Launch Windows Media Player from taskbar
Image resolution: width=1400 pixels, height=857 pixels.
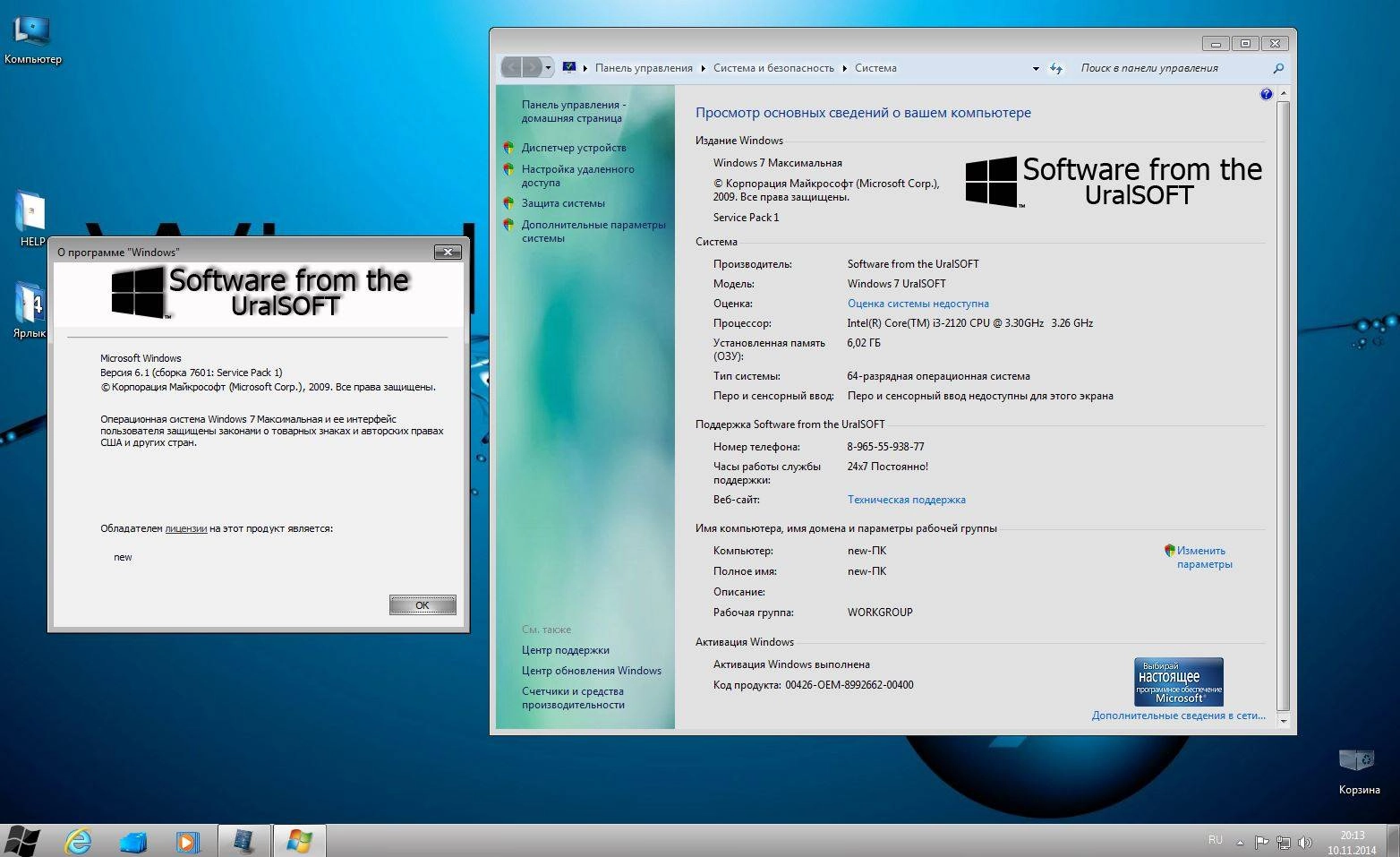187,842
